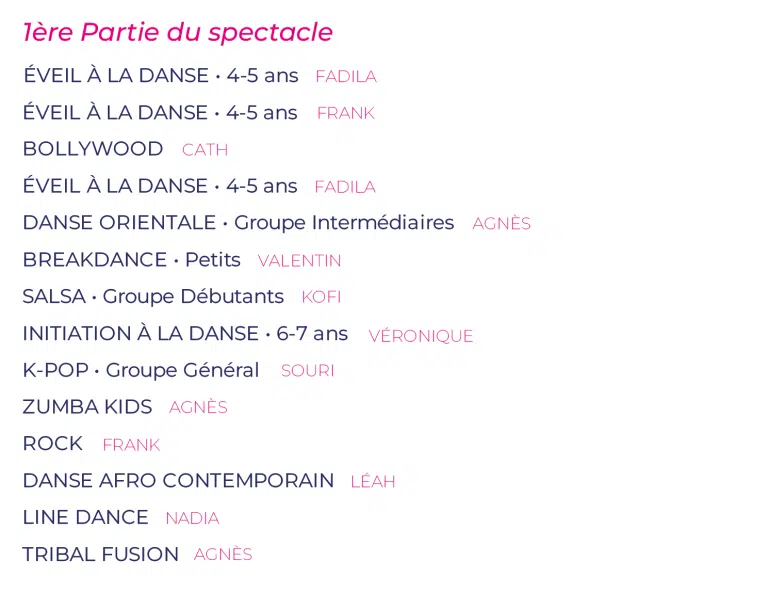Viewport: 768px width, 593px height.
Task: Select the K-POP Groupe Général entry
Action: 141,370
